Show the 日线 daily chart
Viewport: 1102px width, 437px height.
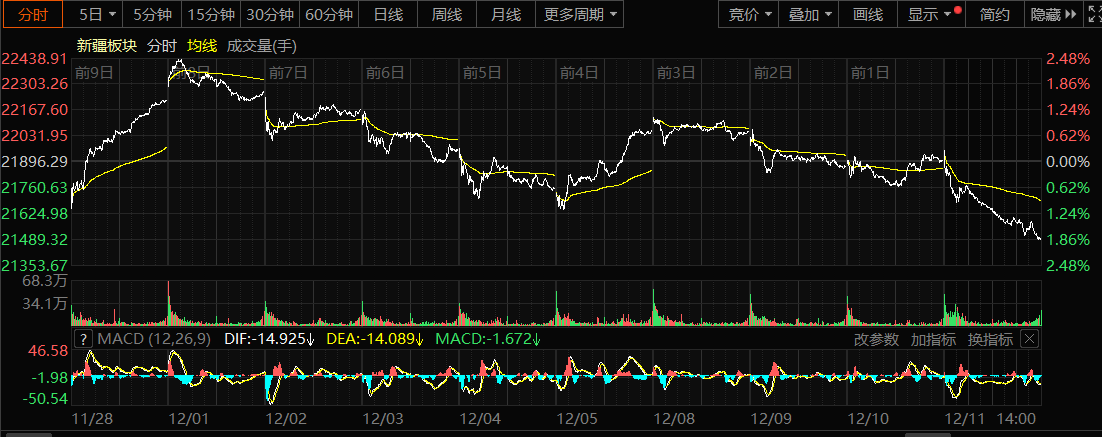coord(388,14)
